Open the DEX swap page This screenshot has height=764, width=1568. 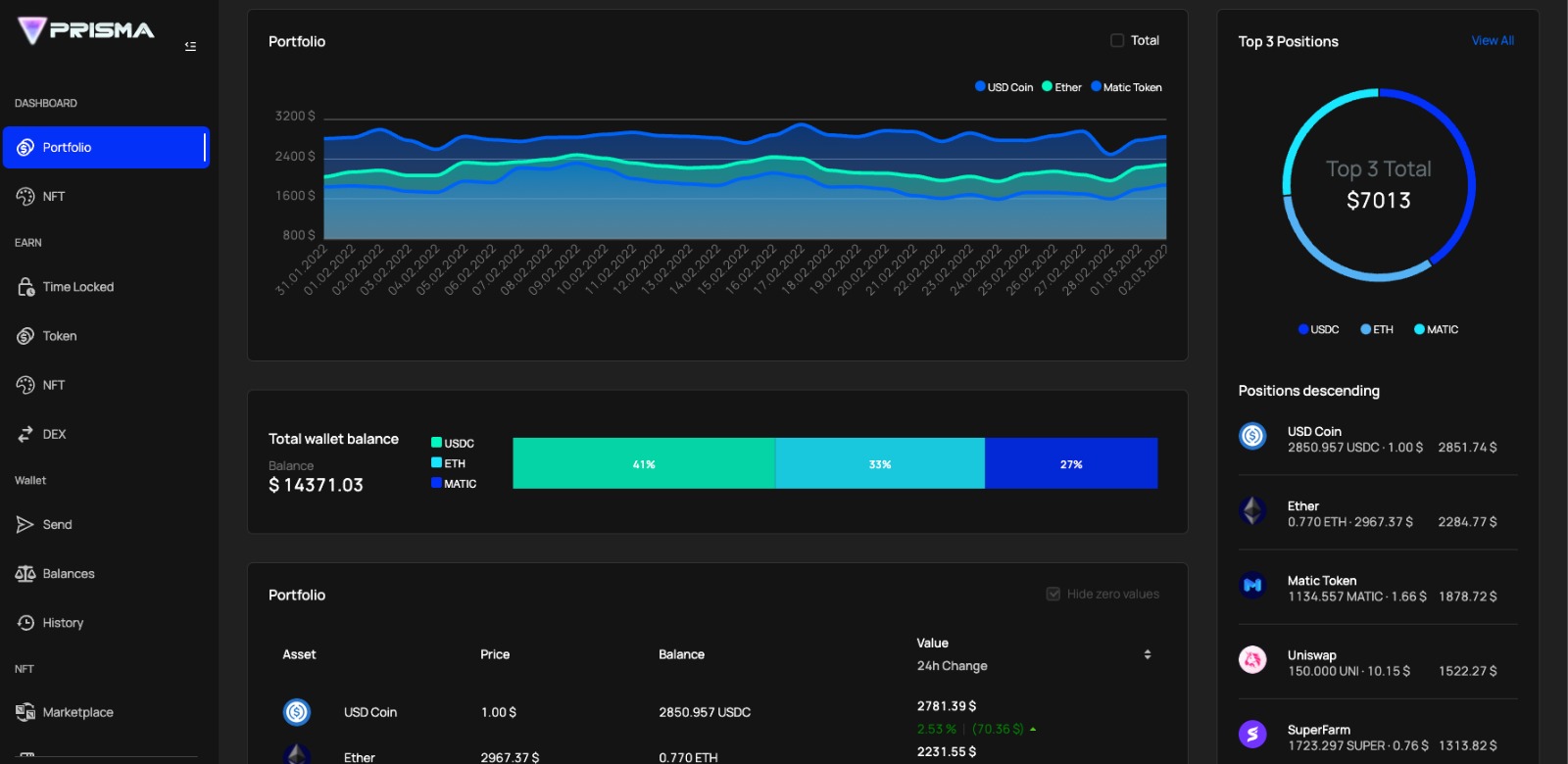pyautogui.click(x=54, y=434)
